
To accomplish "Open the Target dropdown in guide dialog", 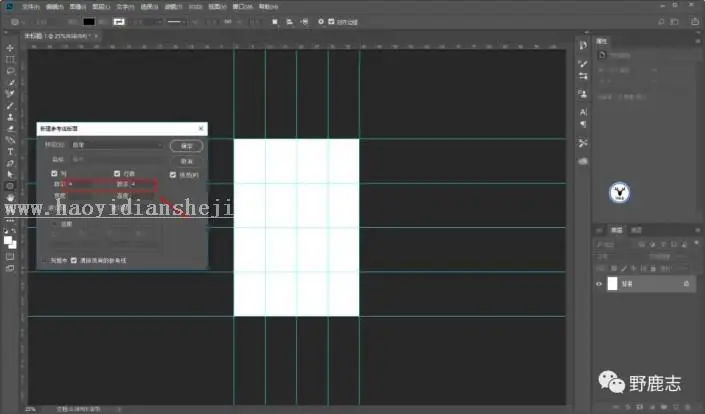I will [x=117, y=159].
